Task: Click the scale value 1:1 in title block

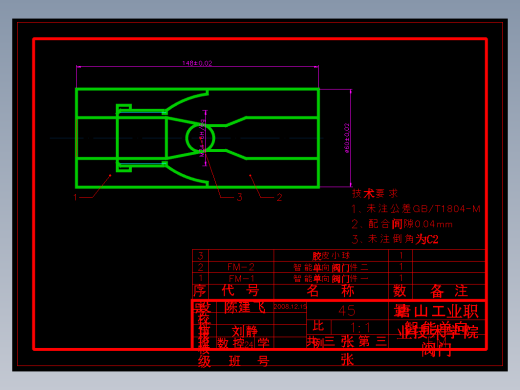Action: tap(360, 327)
